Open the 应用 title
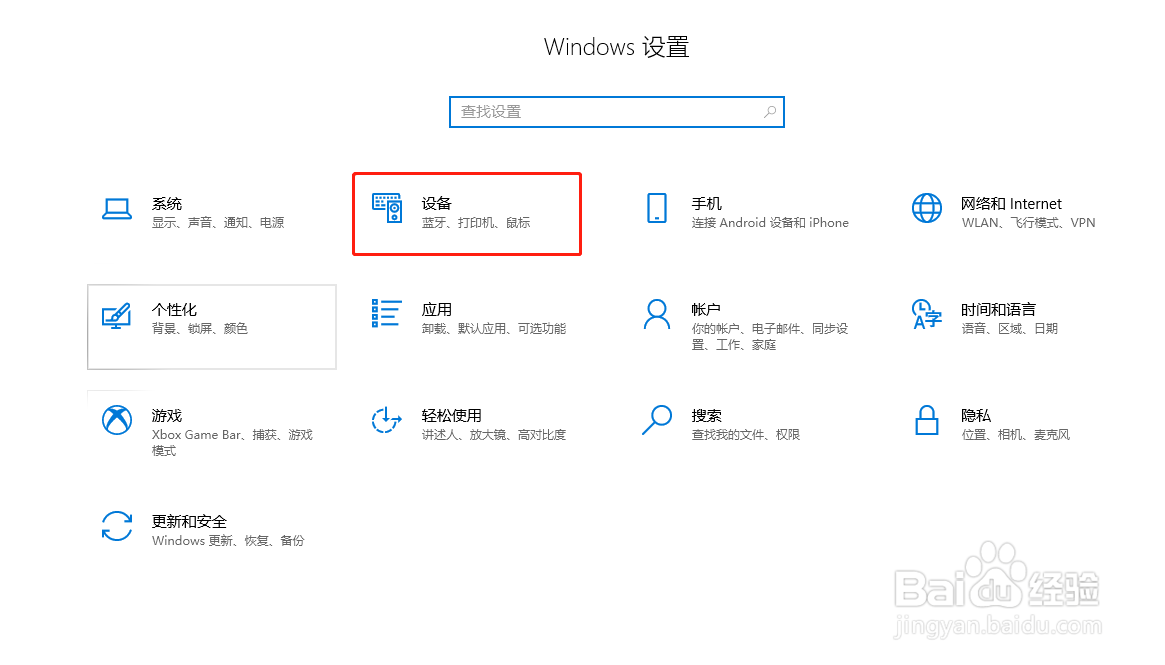 [x=436, y=310]
